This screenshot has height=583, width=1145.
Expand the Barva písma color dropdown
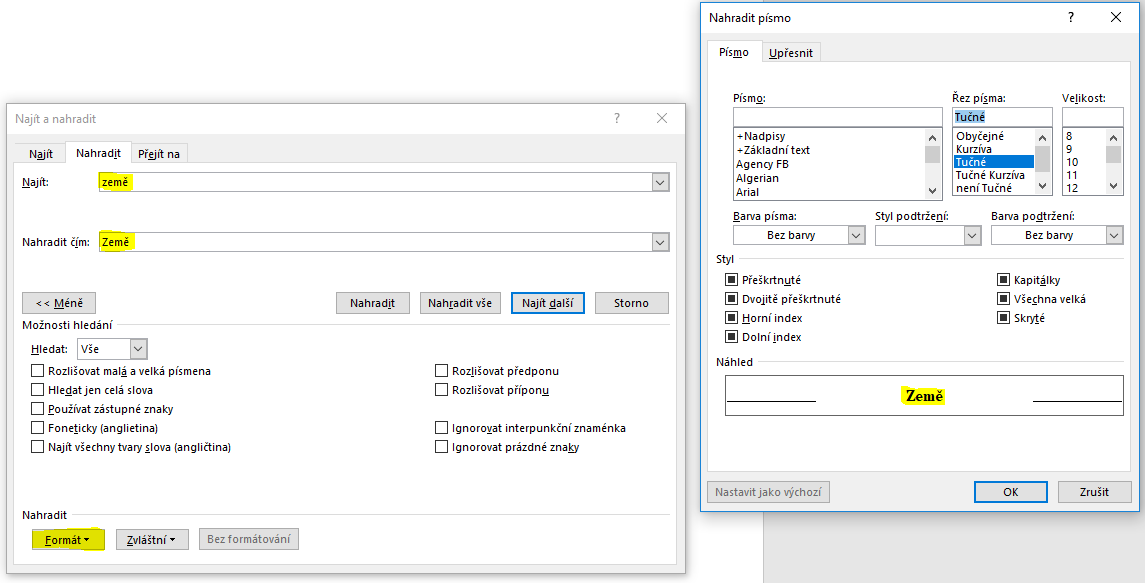pyautogui.click(x=856, y=235)
